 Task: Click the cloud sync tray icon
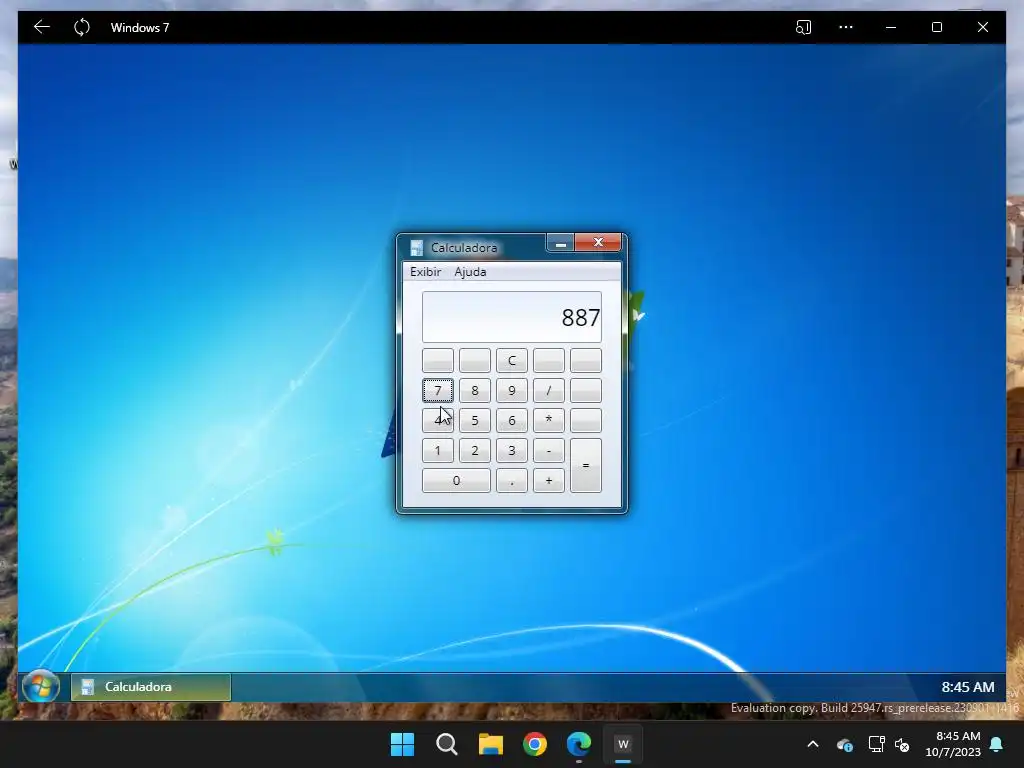pos(844,744)
